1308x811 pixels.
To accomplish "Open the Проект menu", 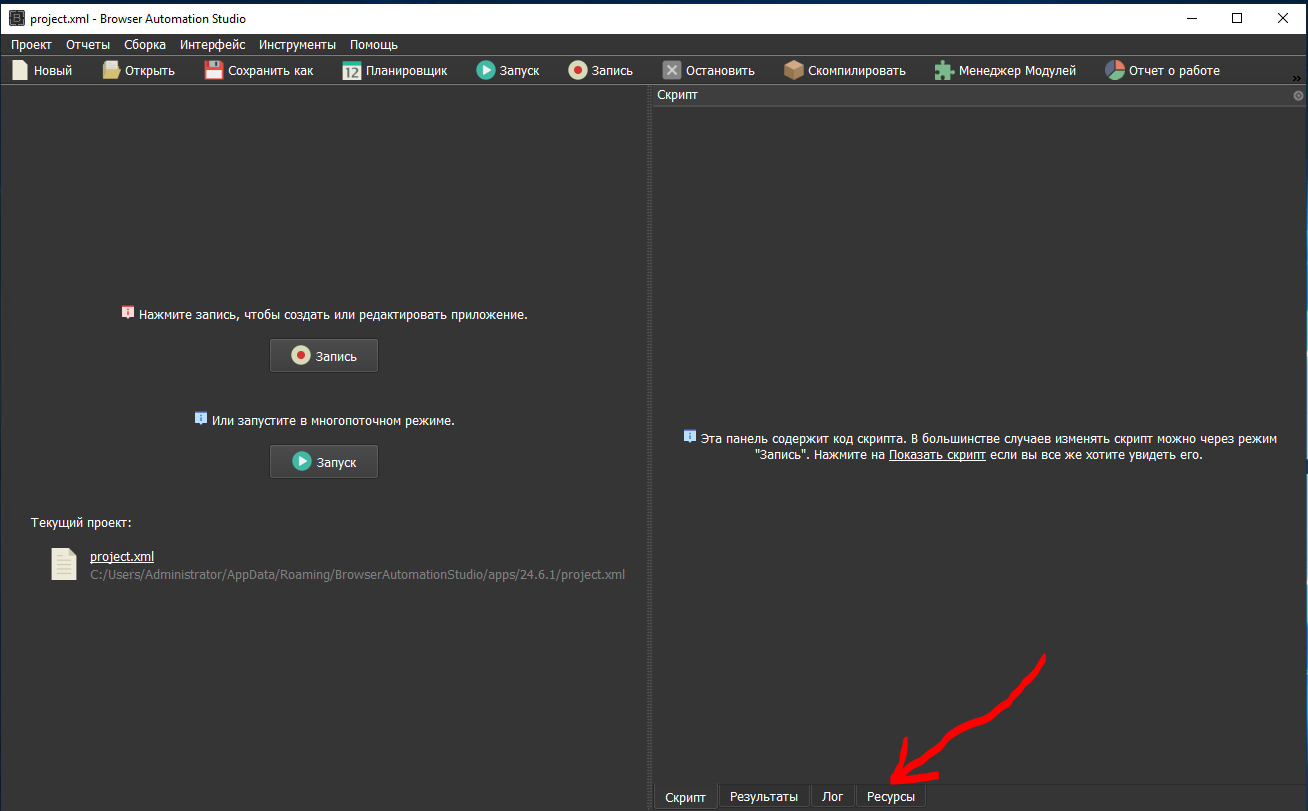I will (x=32, y=44).
